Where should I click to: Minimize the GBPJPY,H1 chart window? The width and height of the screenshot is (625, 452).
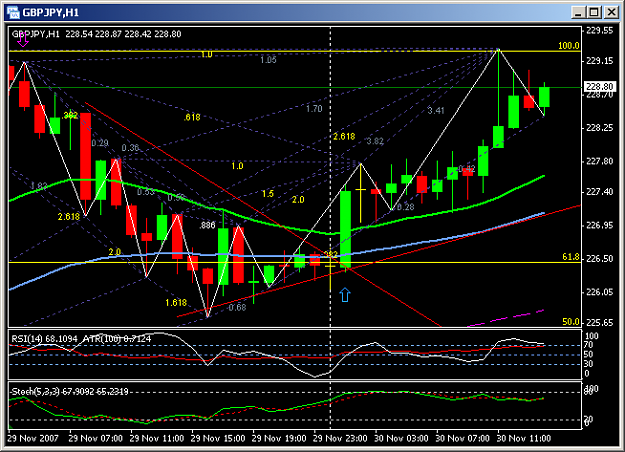point(578,12)
